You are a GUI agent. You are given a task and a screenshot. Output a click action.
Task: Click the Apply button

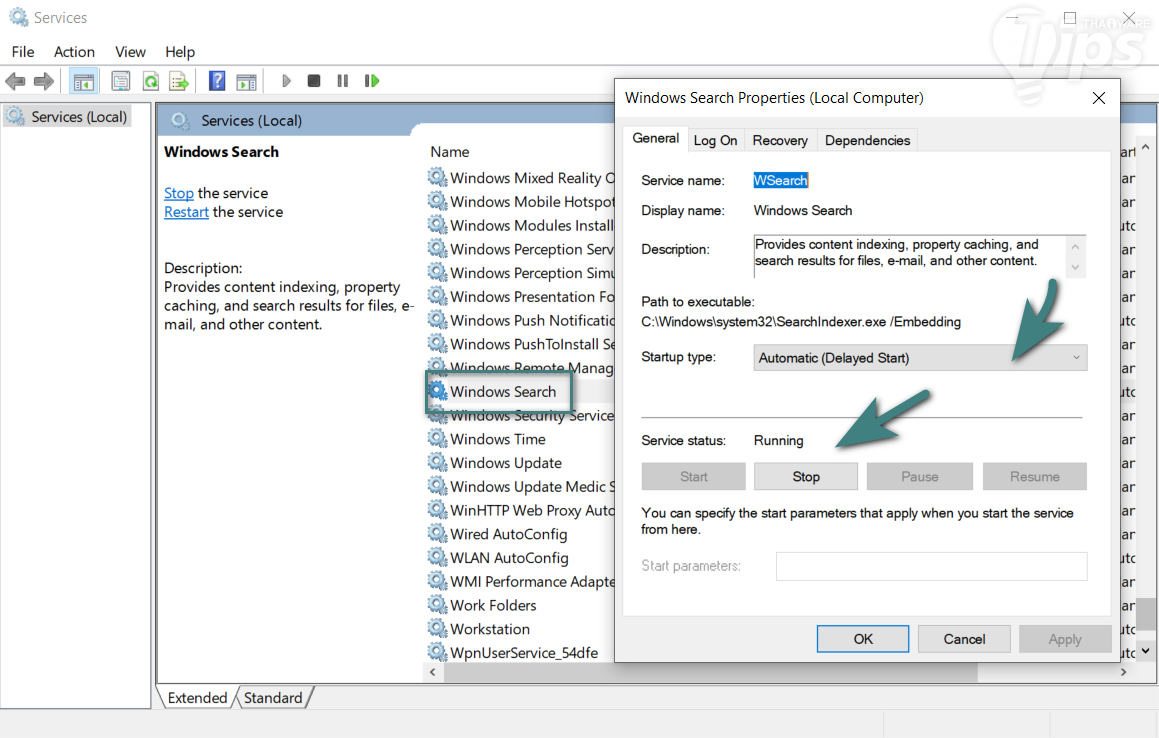pyautogui.click(x=1065, y=639)
